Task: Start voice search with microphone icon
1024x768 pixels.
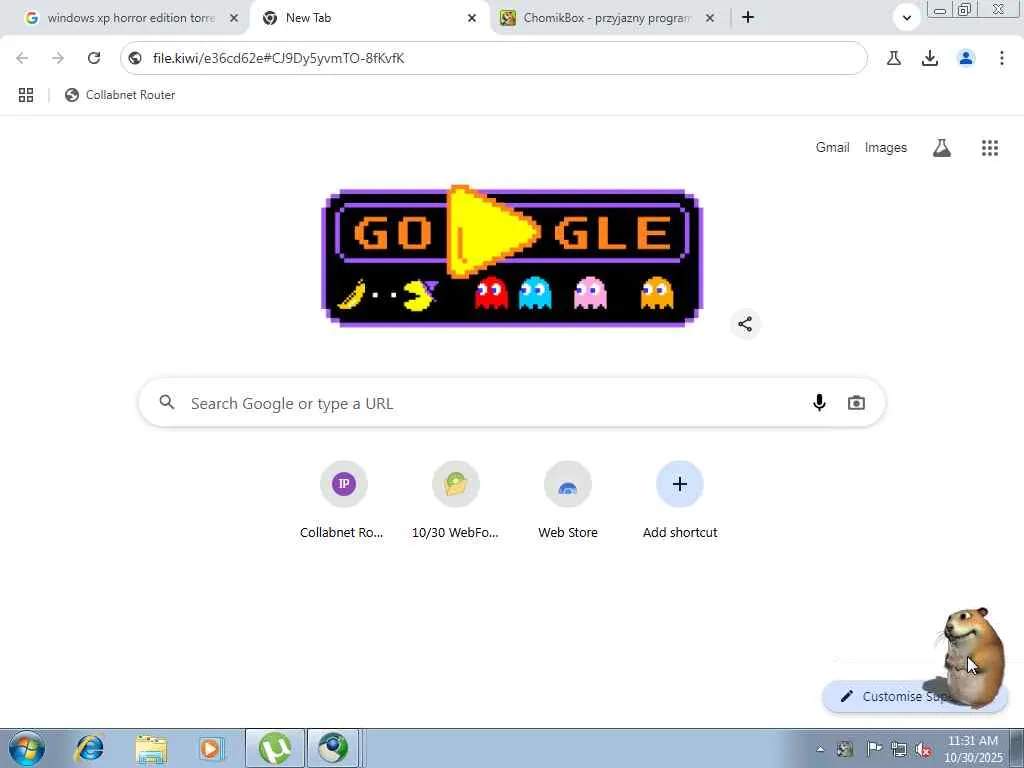Action: pos(819,403)
